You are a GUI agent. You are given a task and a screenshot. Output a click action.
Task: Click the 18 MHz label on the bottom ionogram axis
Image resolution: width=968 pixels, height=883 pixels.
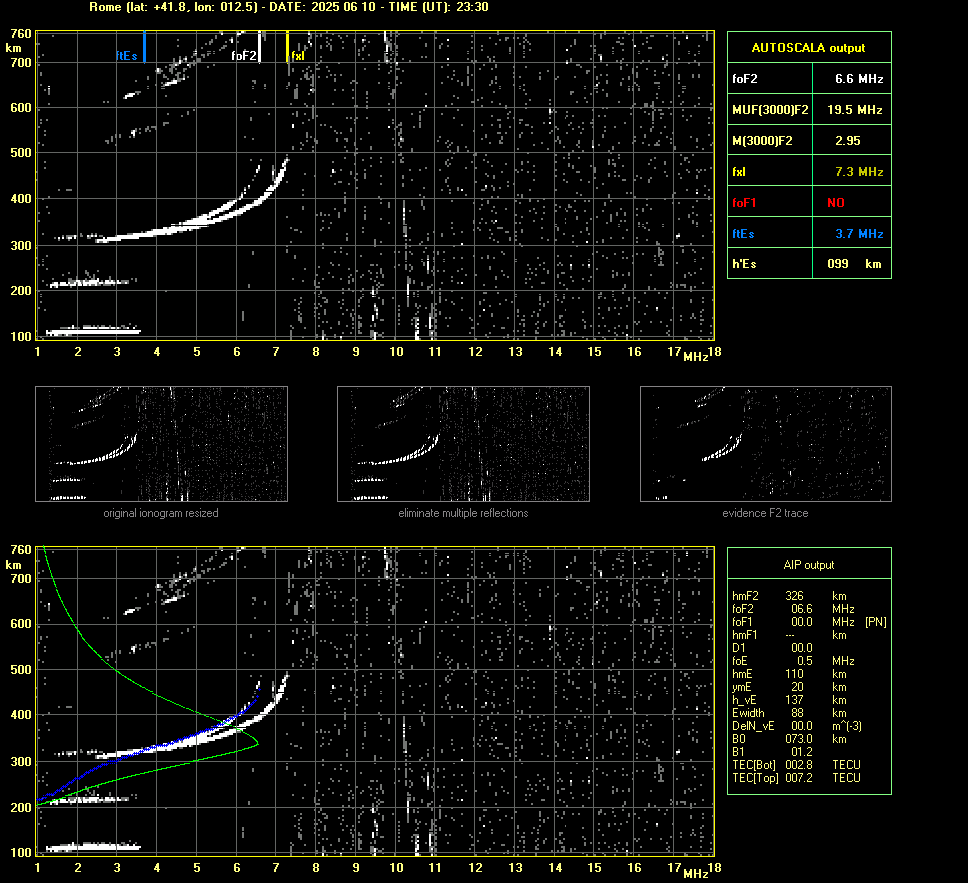click(x=714, y=868)
